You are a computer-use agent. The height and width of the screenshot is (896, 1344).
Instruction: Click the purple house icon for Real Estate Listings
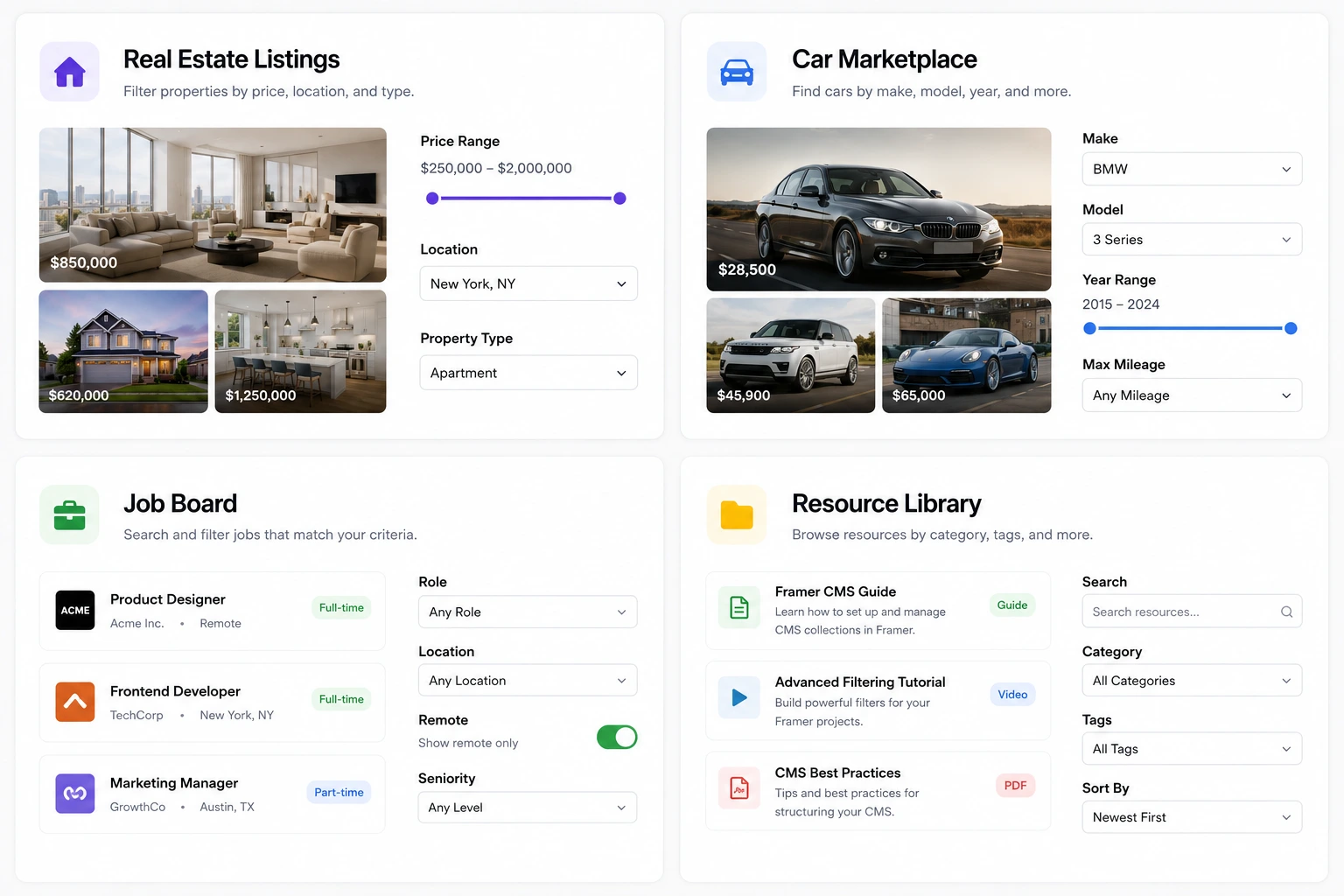70,72
